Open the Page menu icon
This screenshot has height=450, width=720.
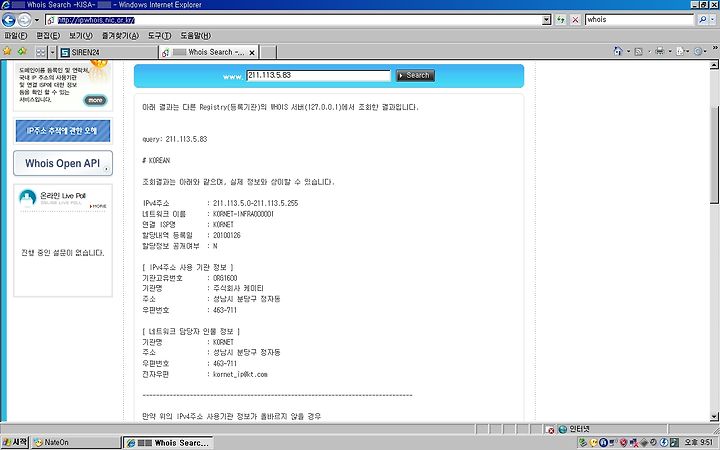pos(680,51)
